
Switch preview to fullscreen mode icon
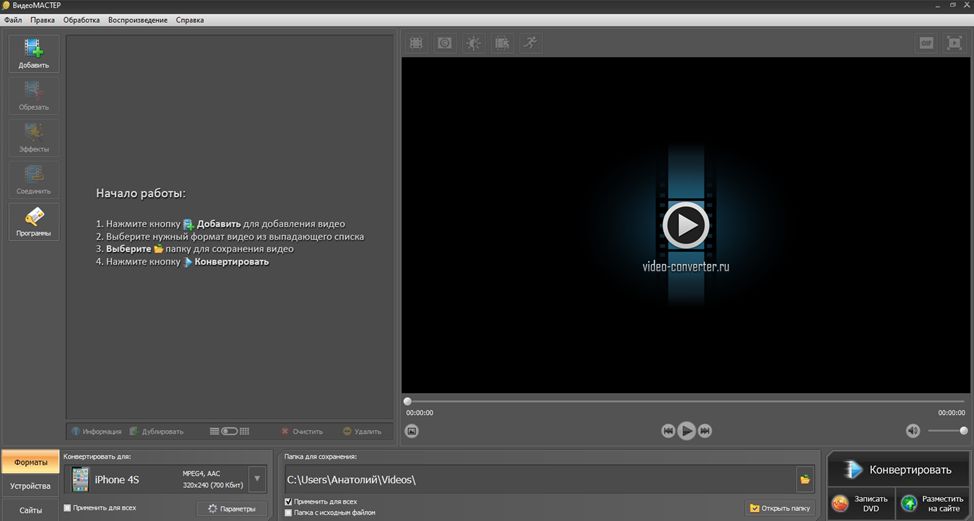pos(953,43)
